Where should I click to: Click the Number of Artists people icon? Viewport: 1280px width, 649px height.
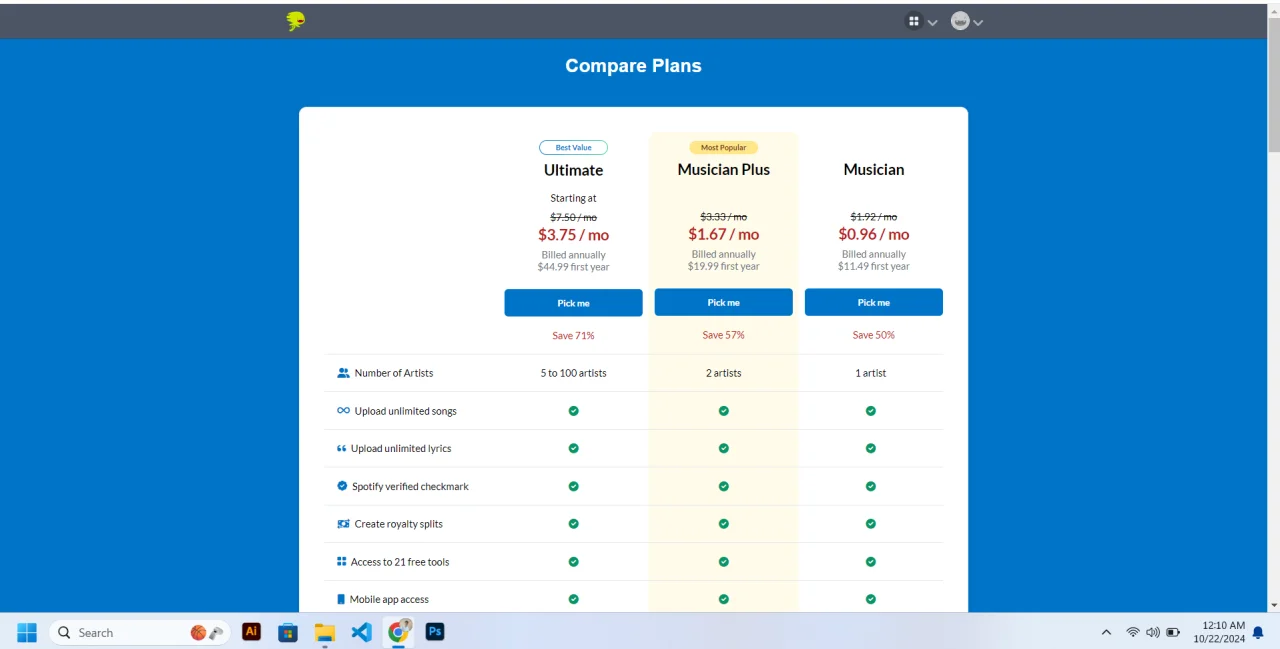tap(343, 373)
